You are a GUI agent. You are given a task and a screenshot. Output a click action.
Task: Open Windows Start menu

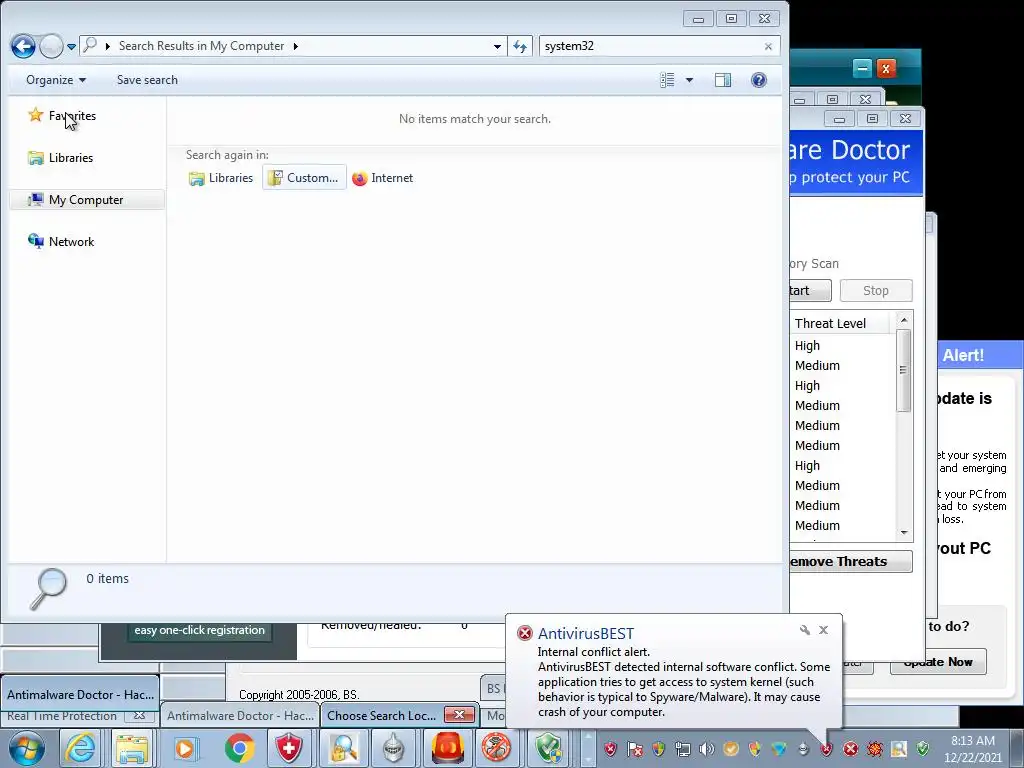point(27,748)
